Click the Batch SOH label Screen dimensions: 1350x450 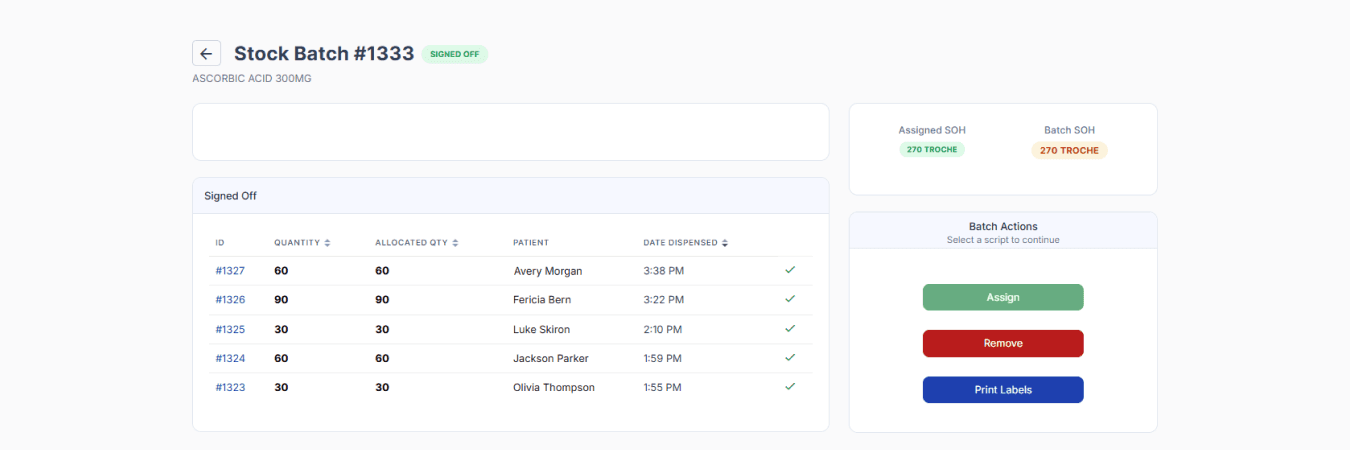[x=1070, y=130]
